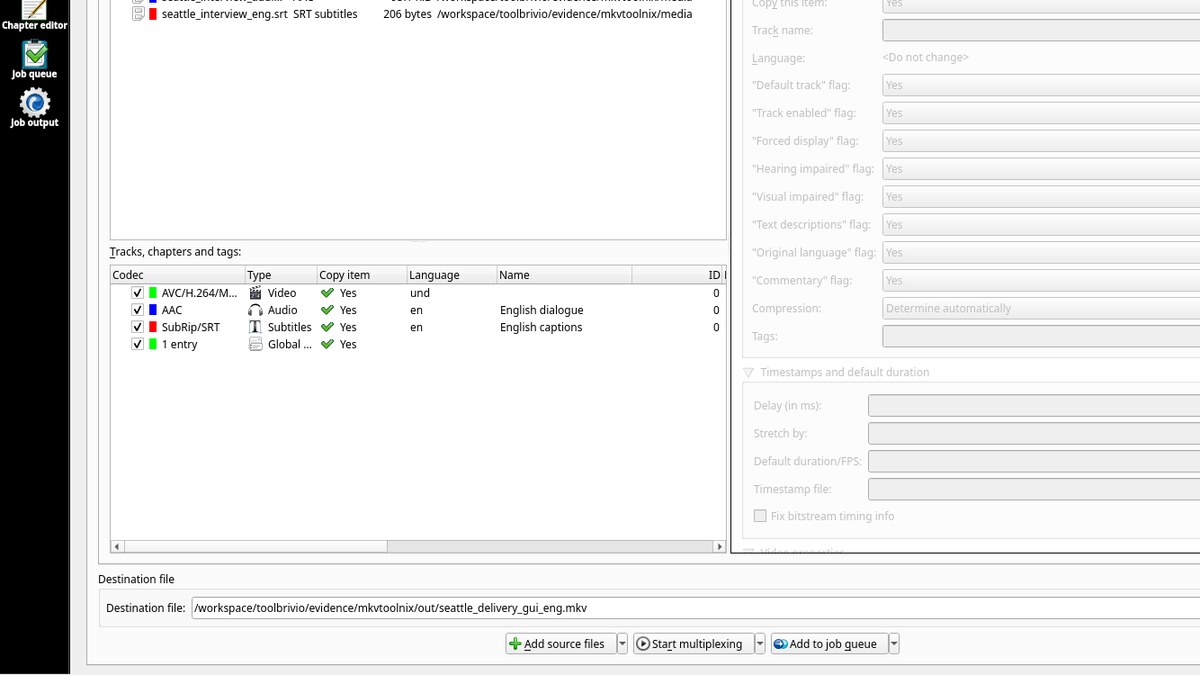The image size is (1200, 675).
Task: Sort tracks by Type column header
Action: pyautogui.click(x=280, y=275)
